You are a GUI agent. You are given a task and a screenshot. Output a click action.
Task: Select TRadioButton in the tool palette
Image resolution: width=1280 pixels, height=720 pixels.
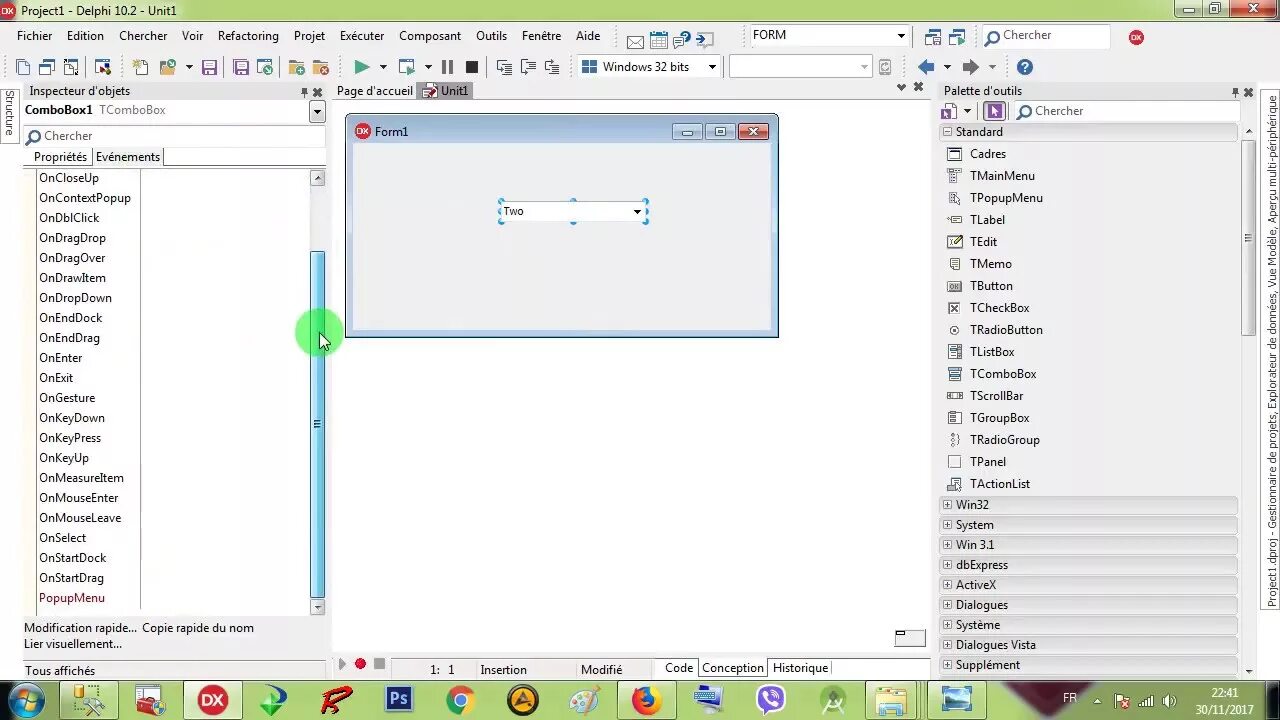[x=1006, y=330]
